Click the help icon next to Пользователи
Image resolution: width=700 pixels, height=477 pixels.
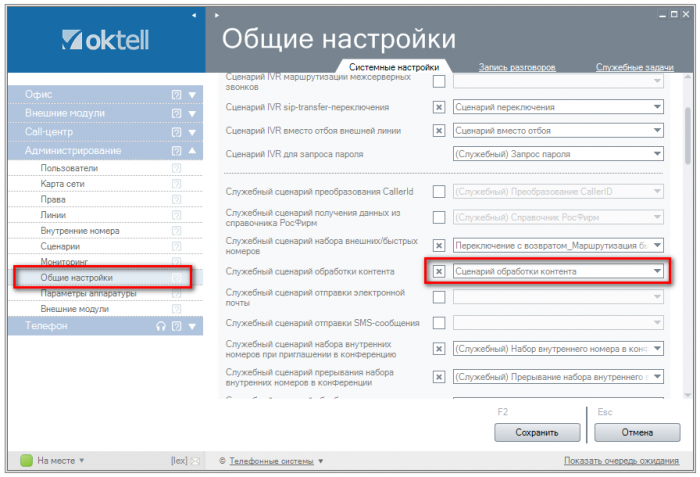[176, 168]
